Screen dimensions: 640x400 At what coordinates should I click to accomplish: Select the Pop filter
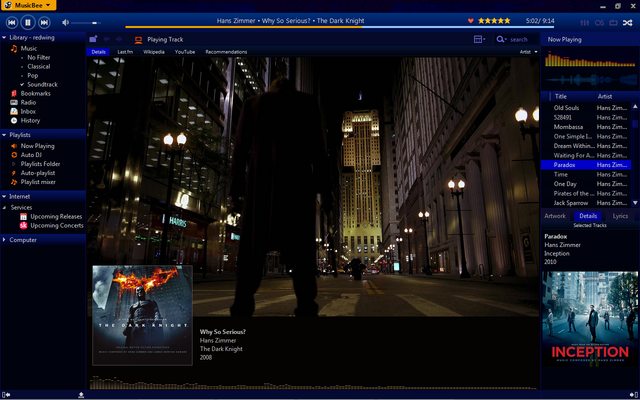tap(33, 76)
